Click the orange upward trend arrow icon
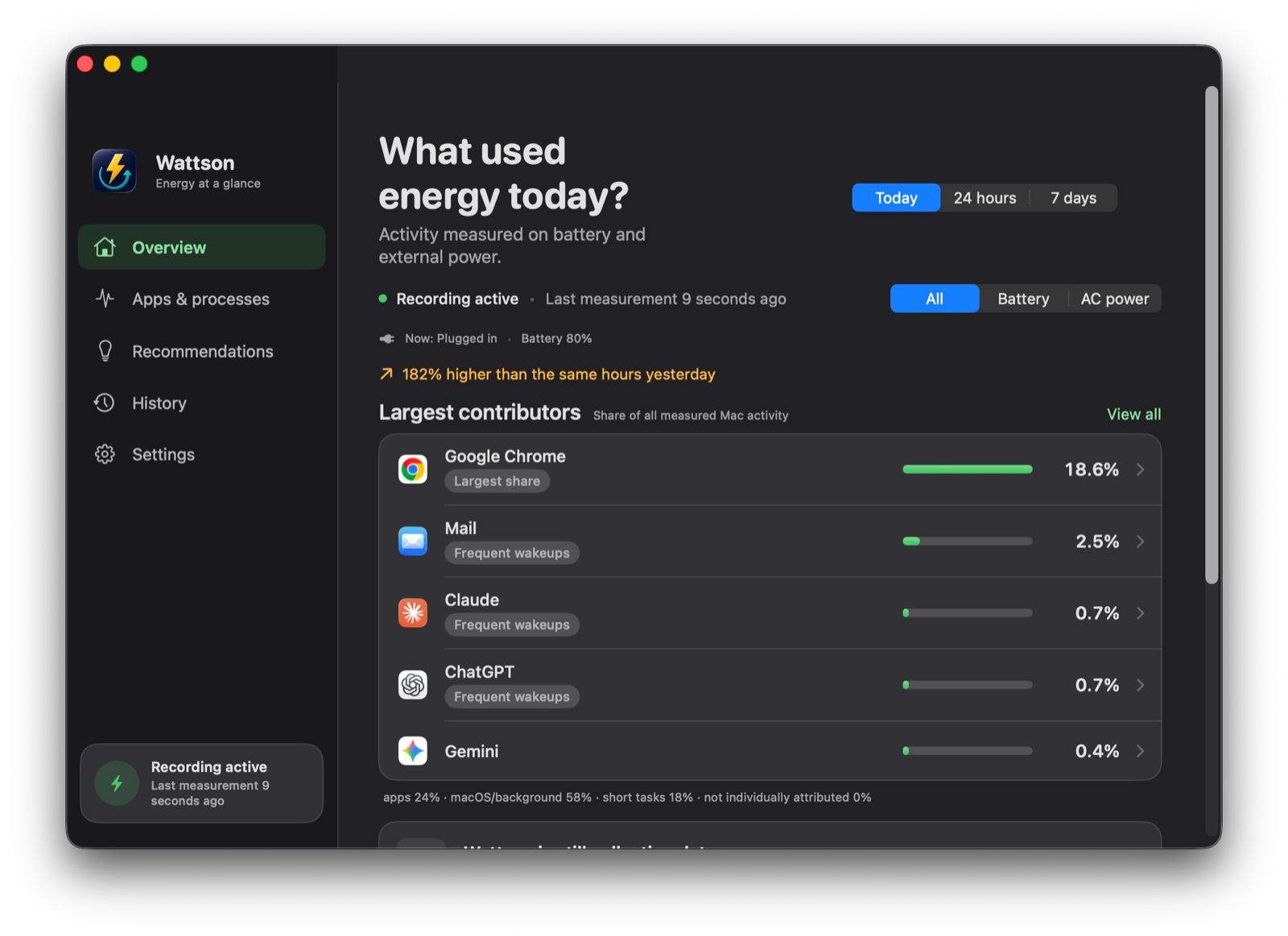This screenshot has width=1288, height=936. click(x=386, y=374)
